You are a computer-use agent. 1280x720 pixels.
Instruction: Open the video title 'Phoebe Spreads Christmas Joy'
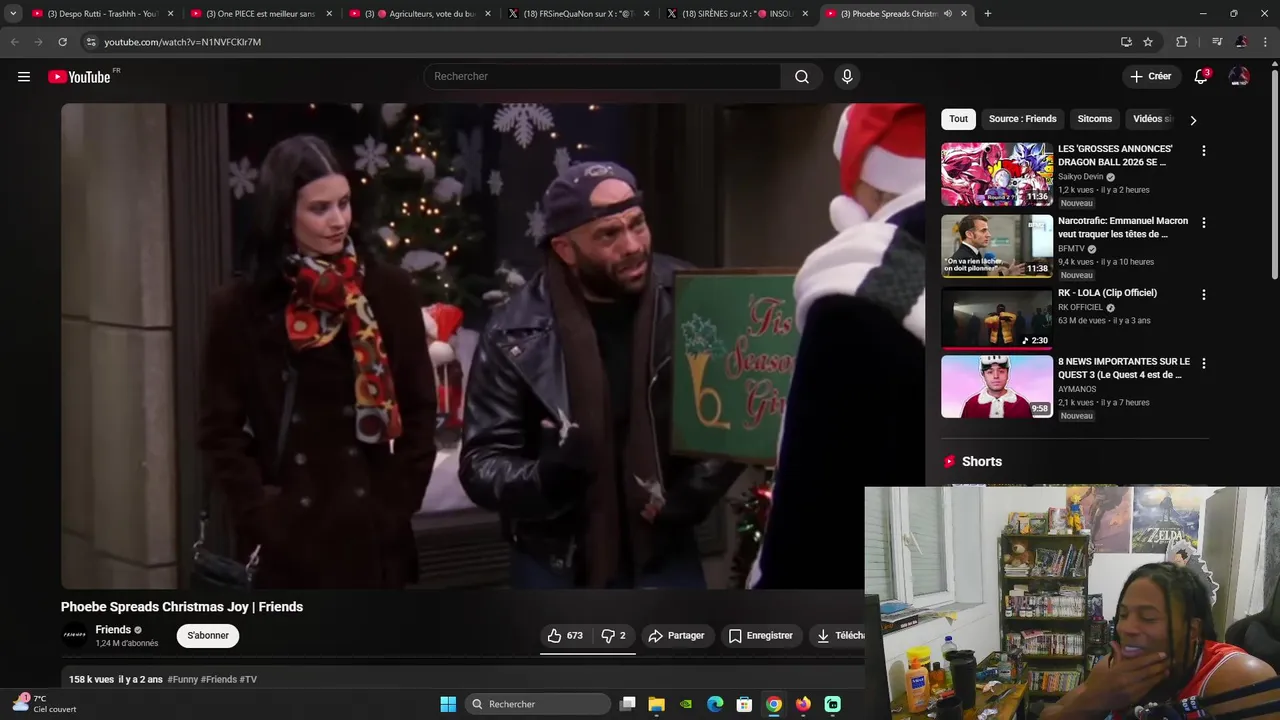click(x=181, y=607)
